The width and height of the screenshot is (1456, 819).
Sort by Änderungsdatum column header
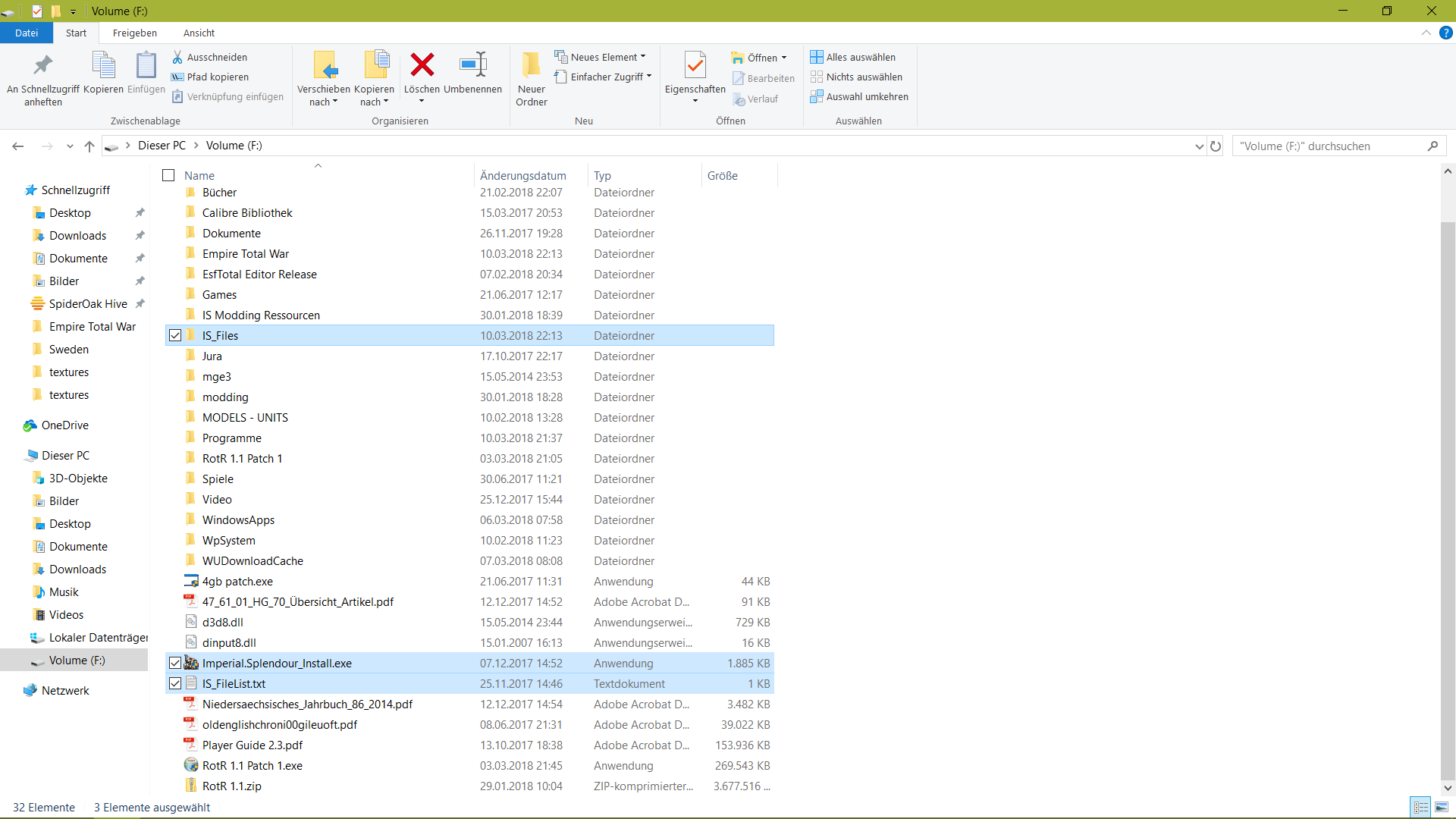[x=531, y=175]
